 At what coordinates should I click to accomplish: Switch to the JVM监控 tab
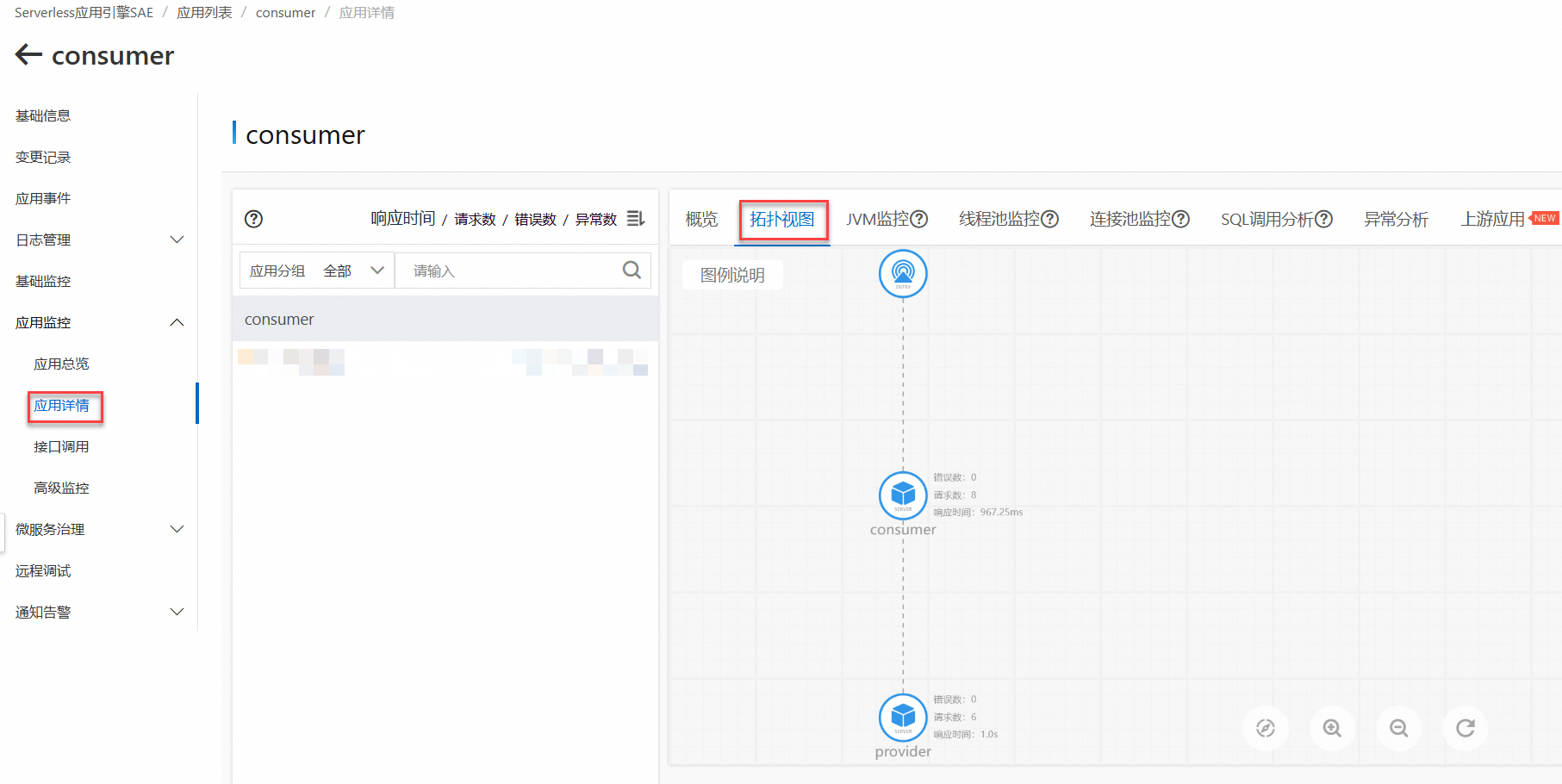pos(877,219)
